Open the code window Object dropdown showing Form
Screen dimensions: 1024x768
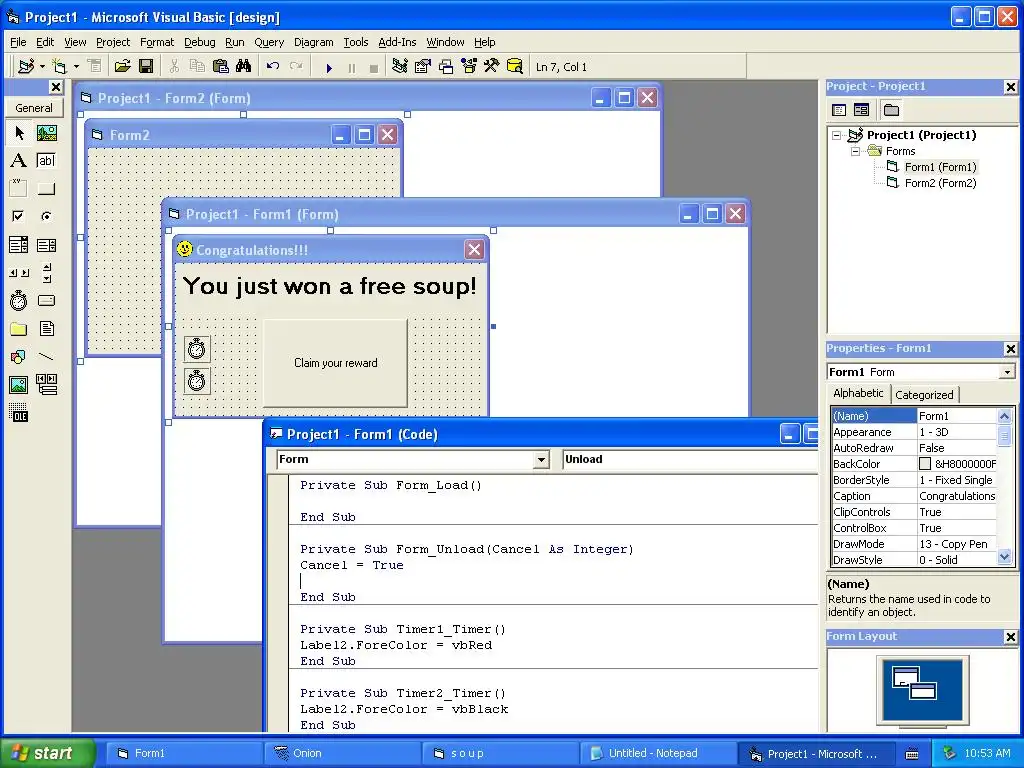[x=541, y=460]
